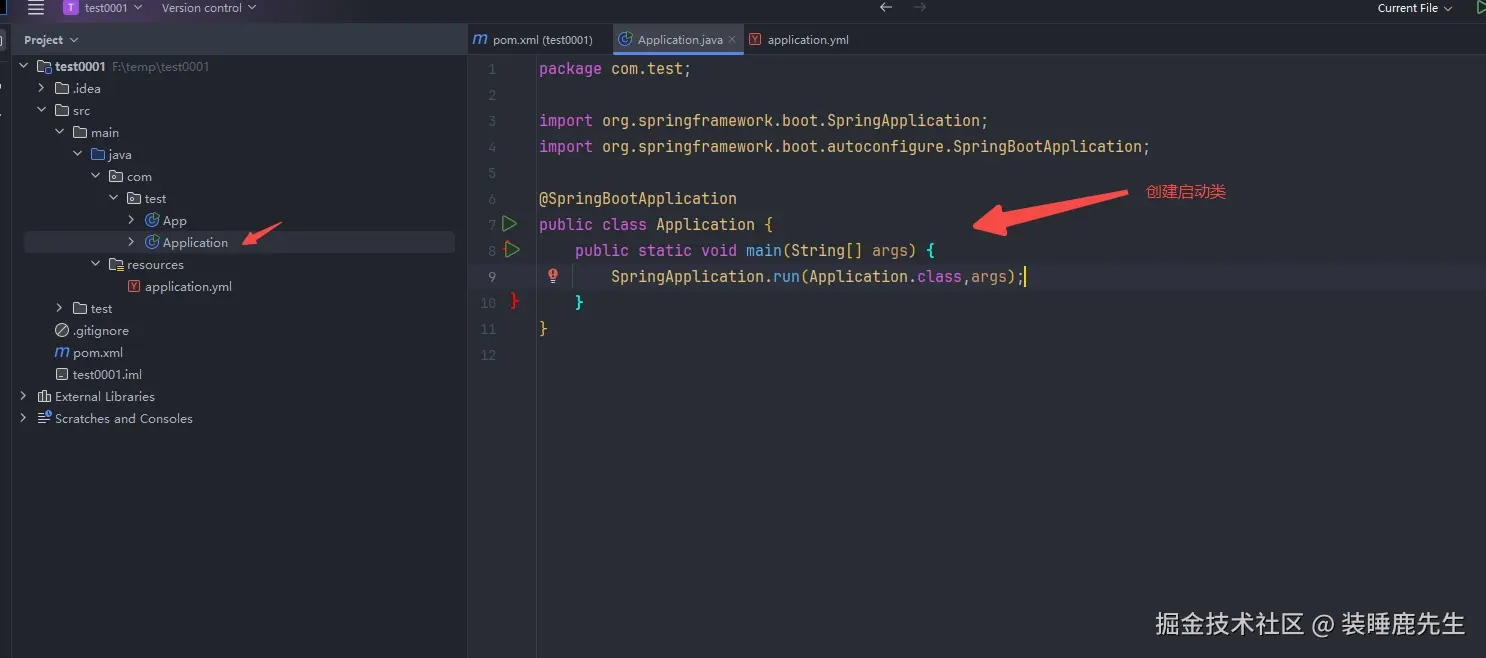Open the main hamburger menu
This screenshot has width=1486, height=658.
click(36, 8)
